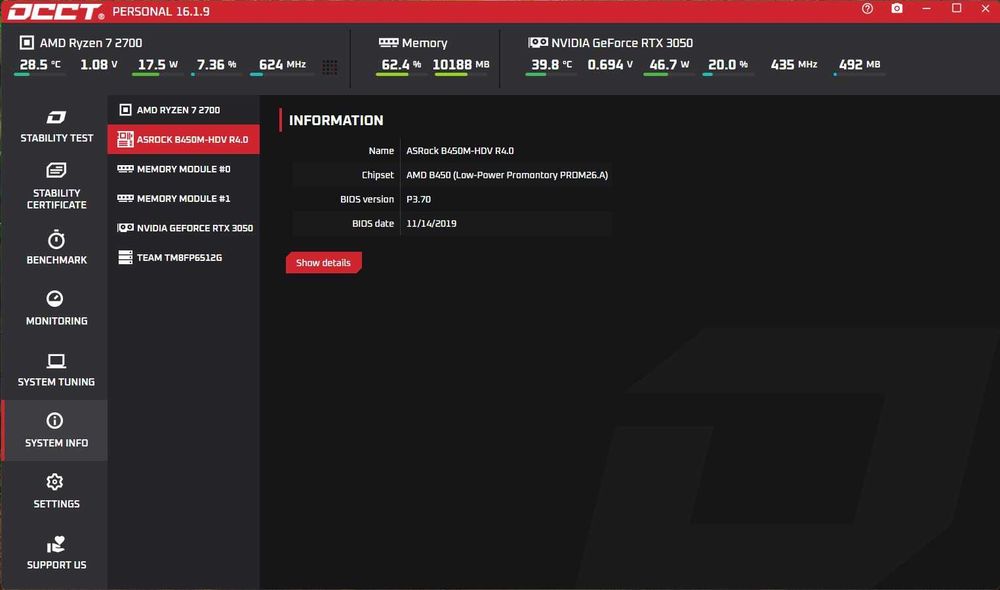Viewport: 1000px width, 590px height.
Task: Select Memory Module #0 entry
Action: click(x=184, y=169)
